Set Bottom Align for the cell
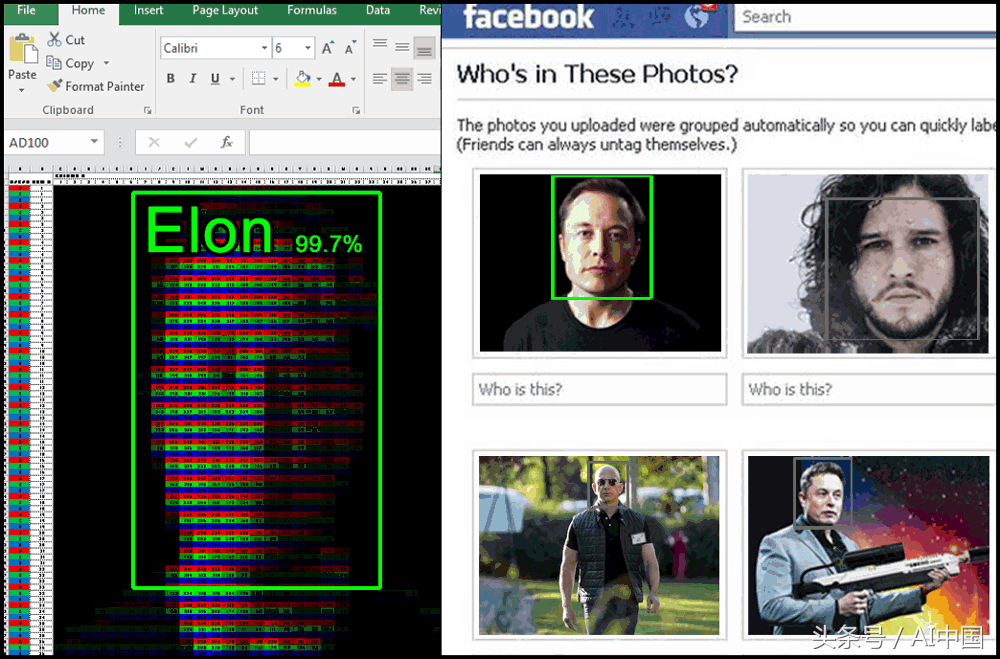 click(424, 48)
